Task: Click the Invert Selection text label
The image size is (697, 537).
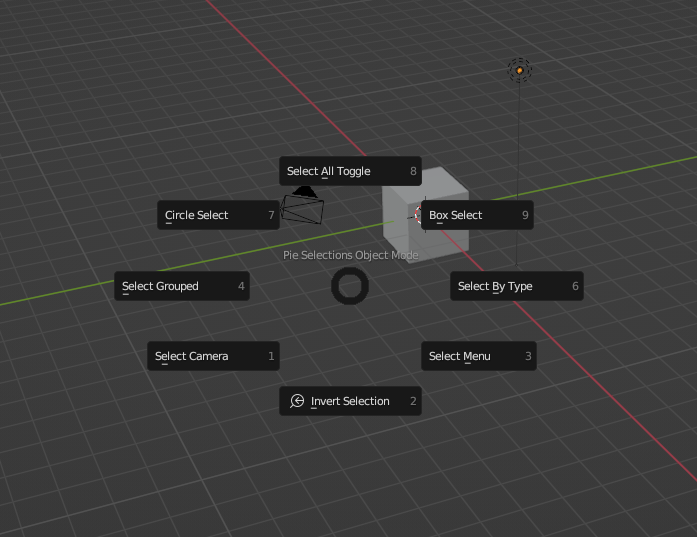Action: (x=350, y=401)
